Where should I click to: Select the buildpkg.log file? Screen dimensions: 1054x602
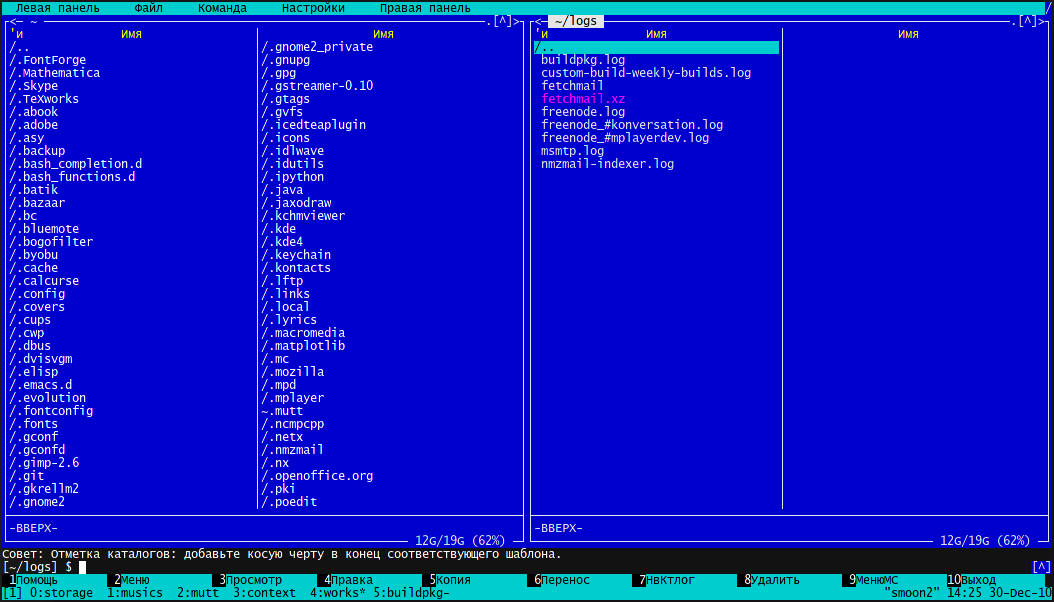click(x=583, y=60)
